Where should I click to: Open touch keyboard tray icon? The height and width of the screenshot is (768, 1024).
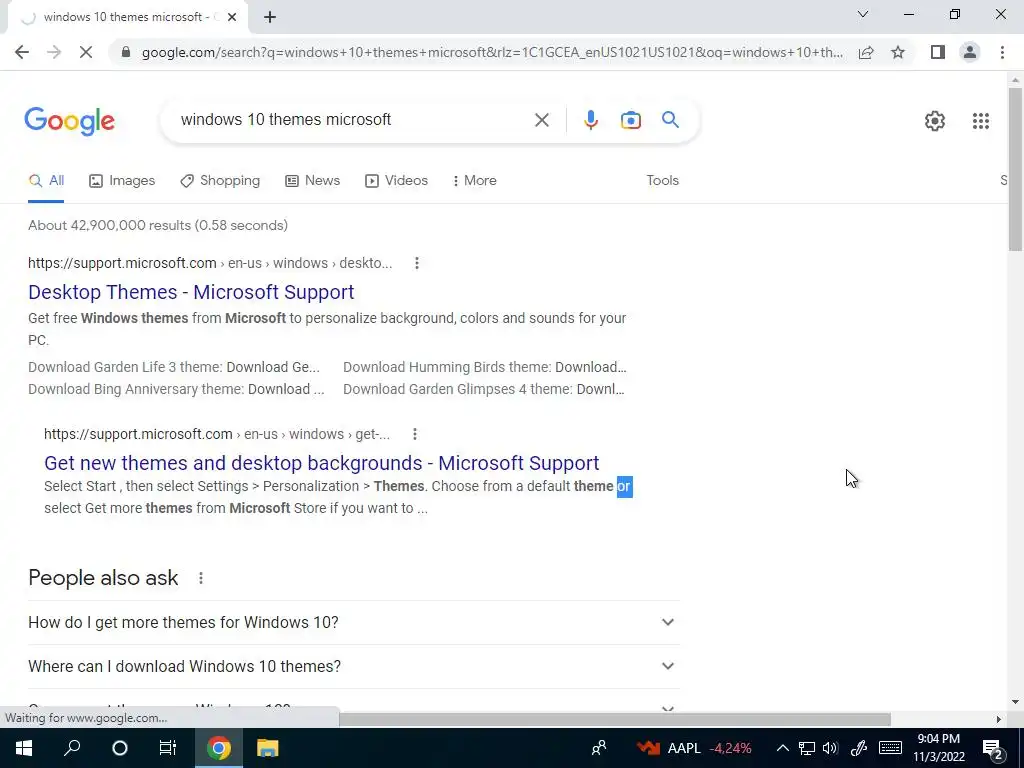(890, 748)
